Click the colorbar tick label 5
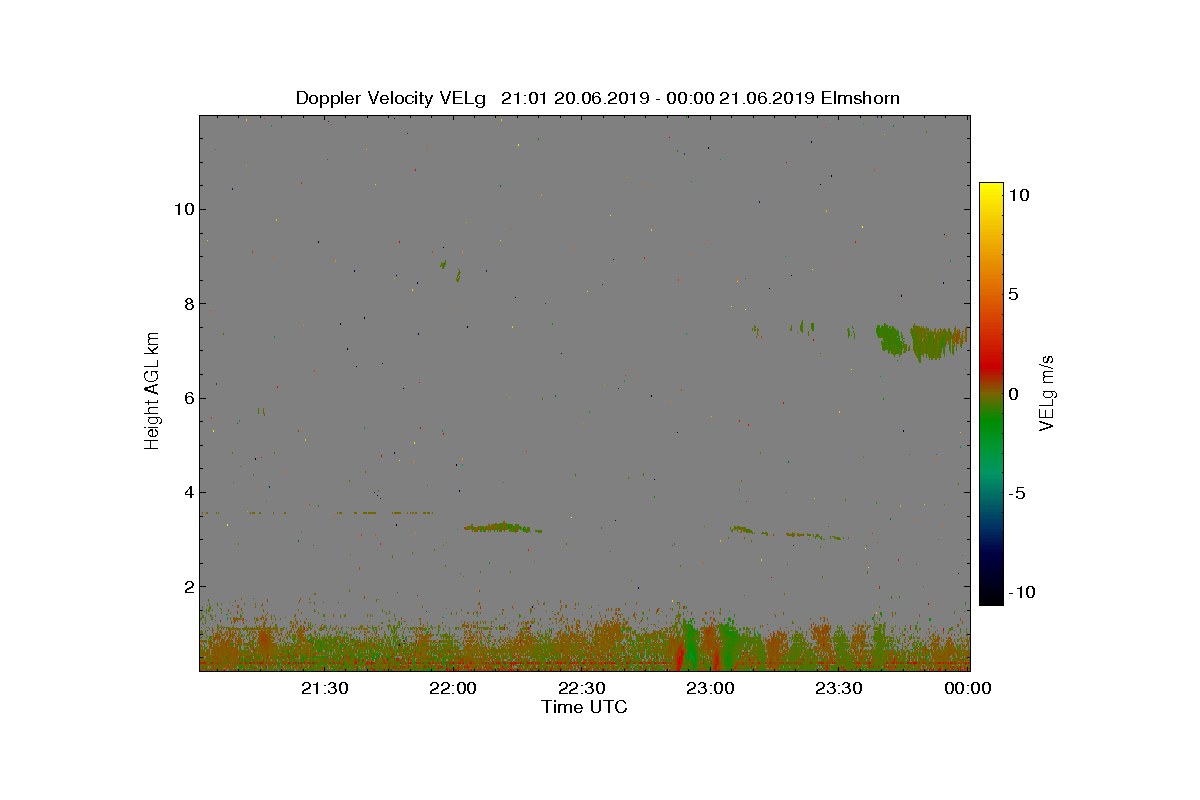 [x=1014, y=295]
